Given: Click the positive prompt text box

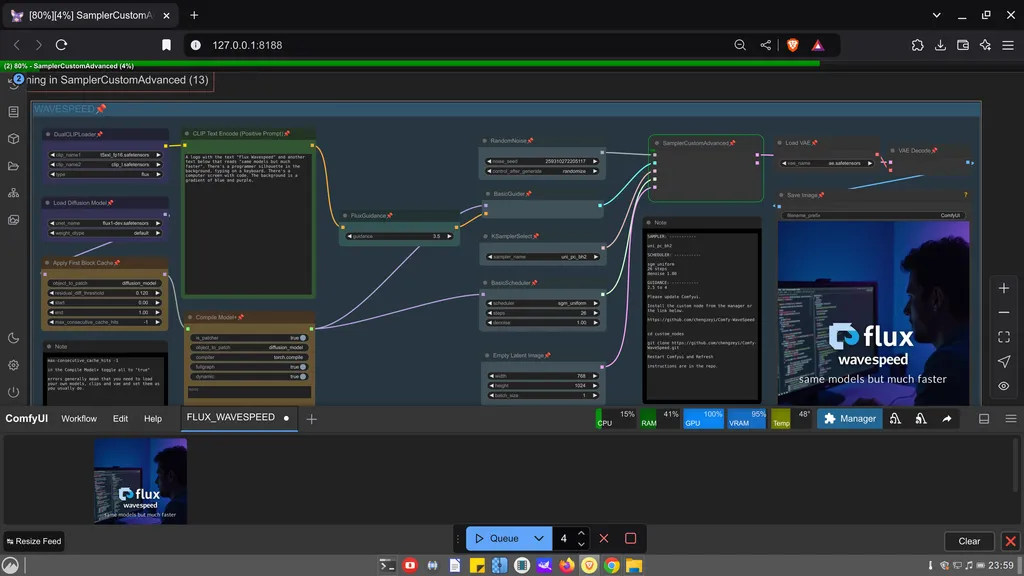Looking at the screenshot, I should [249, 222].
